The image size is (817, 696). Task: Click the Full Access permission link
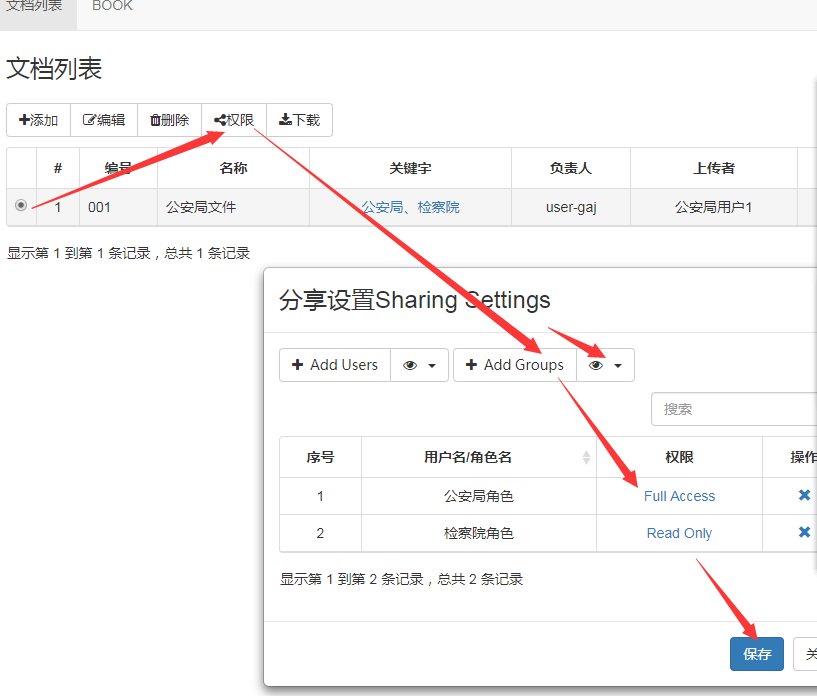679,496
